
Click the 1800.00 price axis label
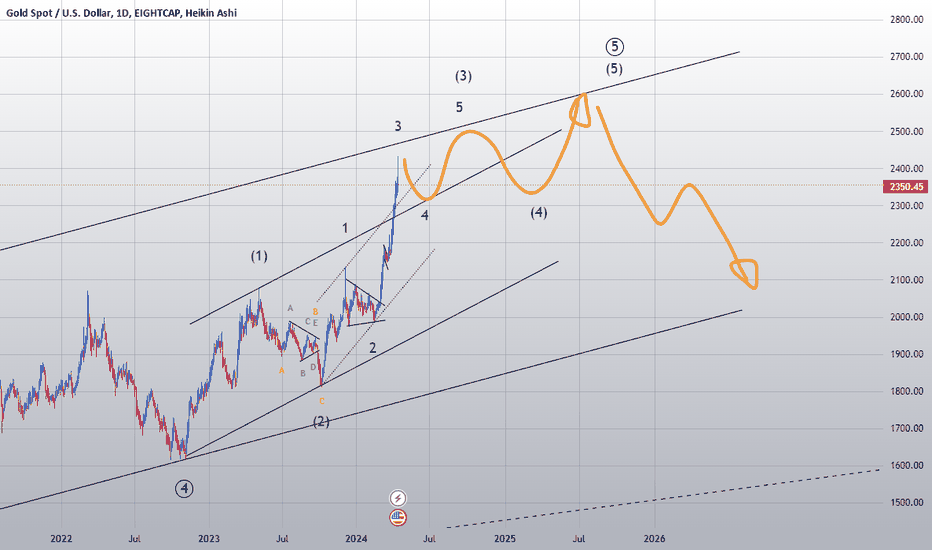[x=906, y=391]
